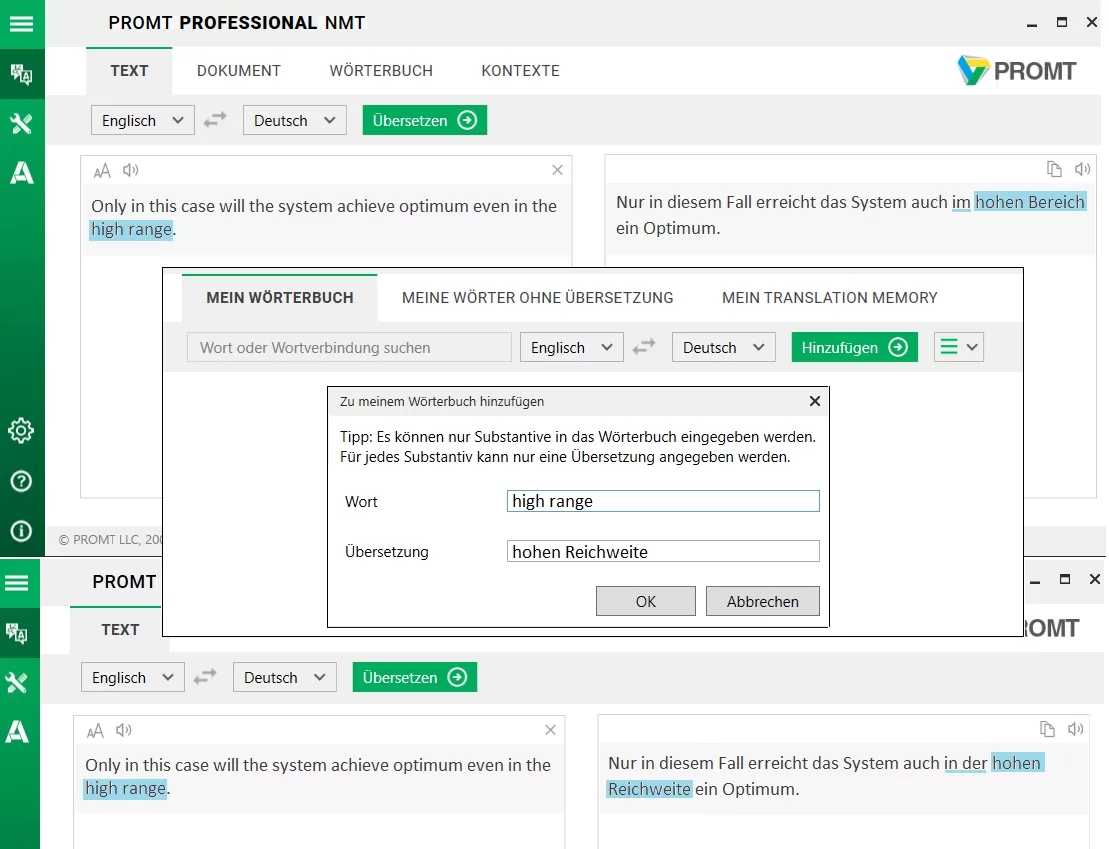
Task: Play source speaker in bottom window
Action: 123,729
